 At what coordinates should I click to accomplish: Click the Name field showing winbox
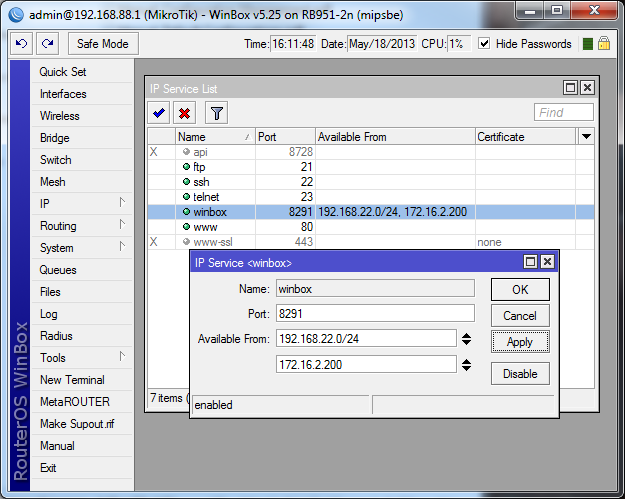click(375, 289)
